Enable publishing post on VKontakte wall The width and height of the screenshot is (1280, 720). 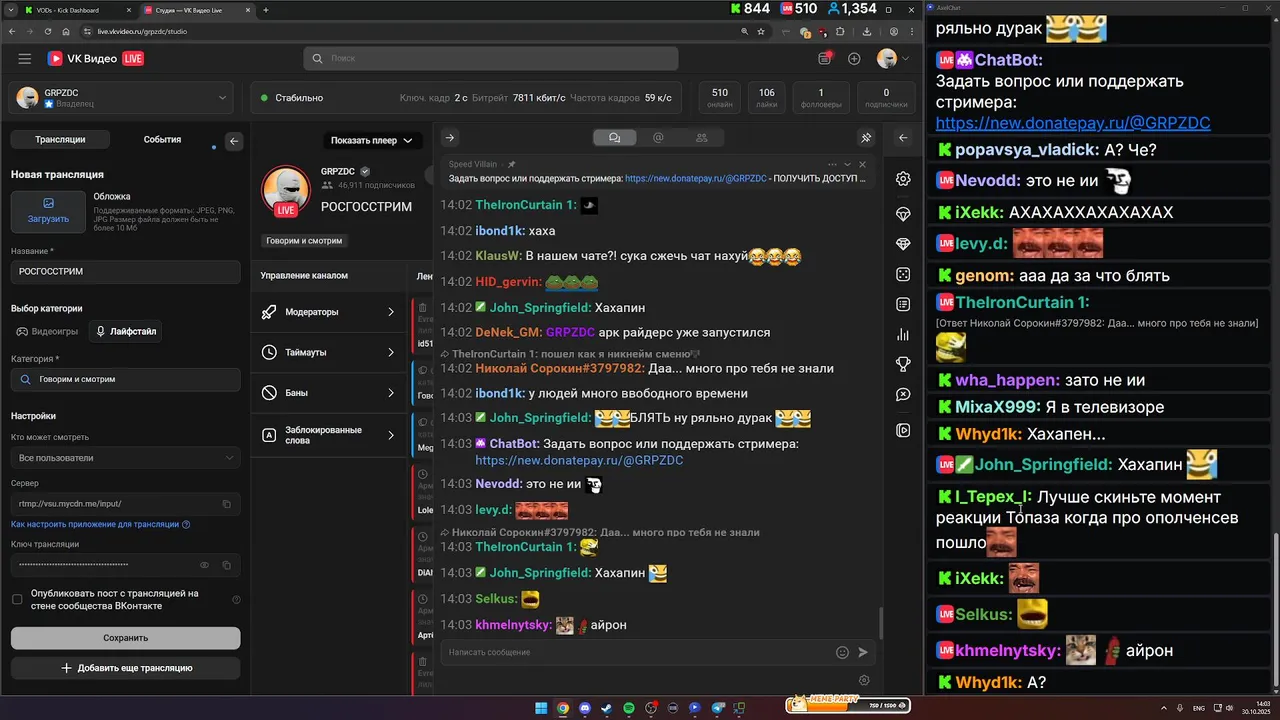point(17,599)
